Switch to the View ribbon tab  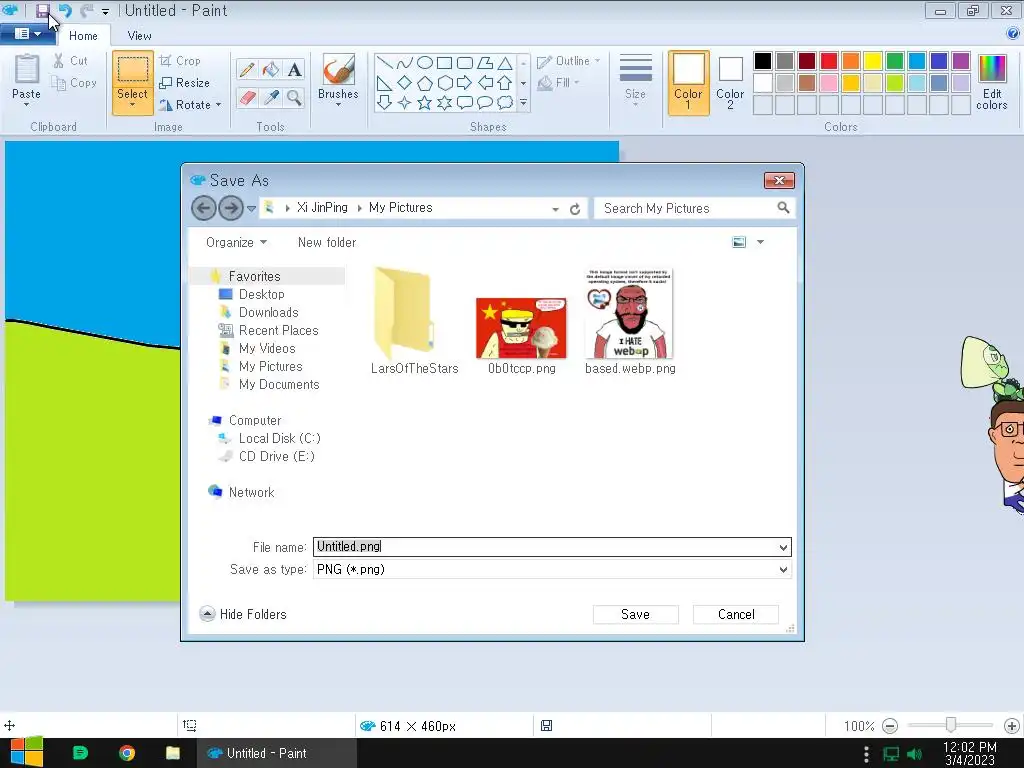point(139,36)
